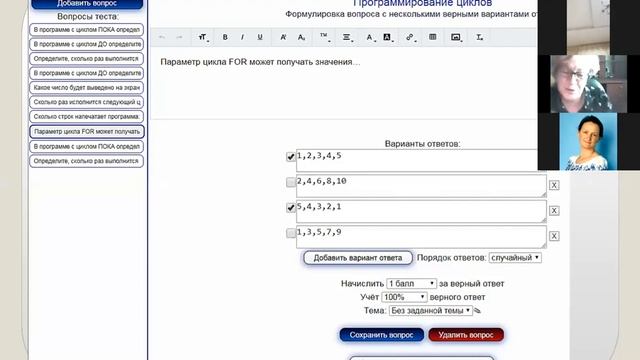The width and height of the screenshot is (640, 360).
Task: Click video thumbnail with blue background
Action: pyautogui.click(x=588, y=142)
